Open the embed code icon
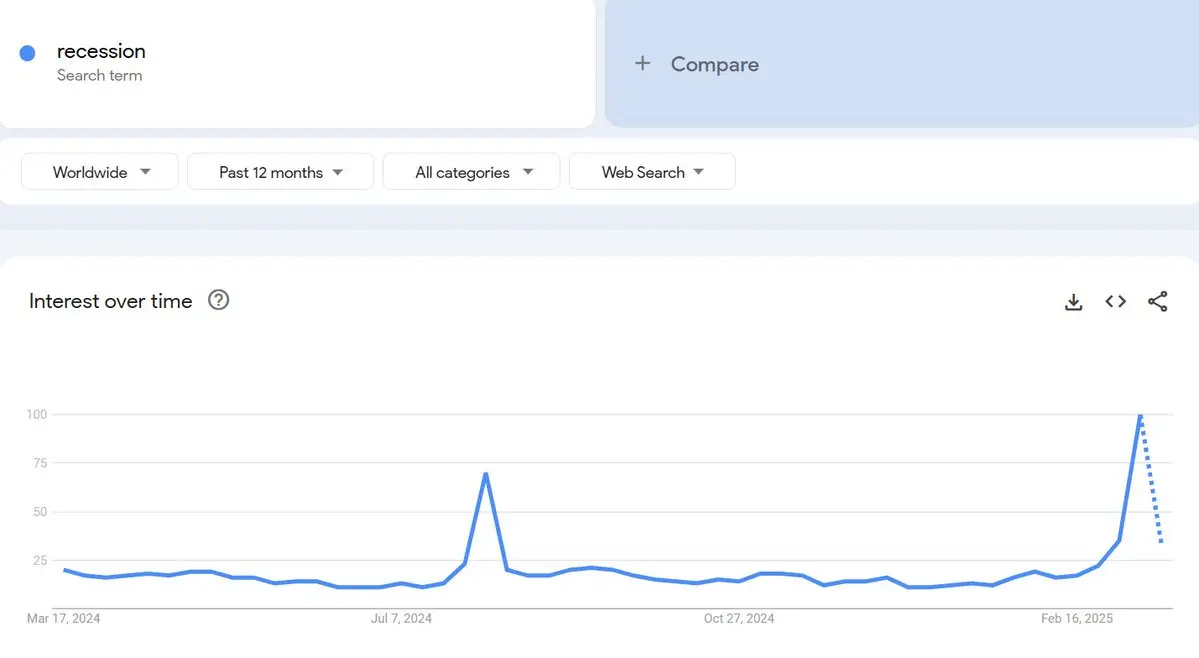This screenshot has width=1199, height=658. (1115, 301)
